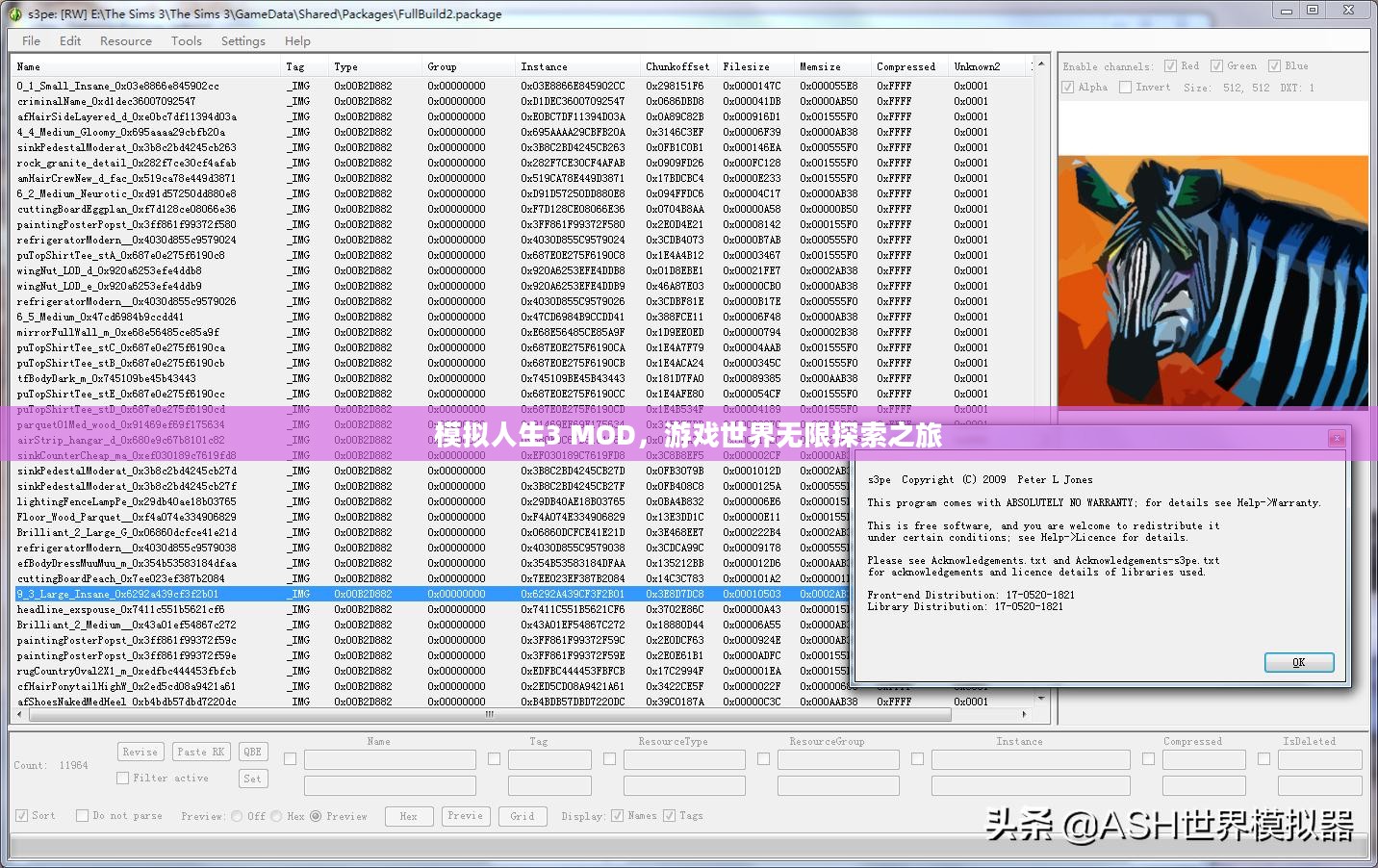This screenshot has height=868, width=1378.
Task: Enable the Invert checkbox
Action: pos(1125,88)
